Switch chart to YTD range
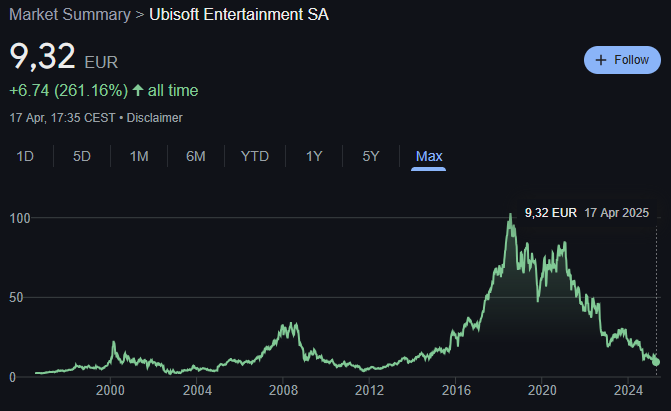 (255, 156)
